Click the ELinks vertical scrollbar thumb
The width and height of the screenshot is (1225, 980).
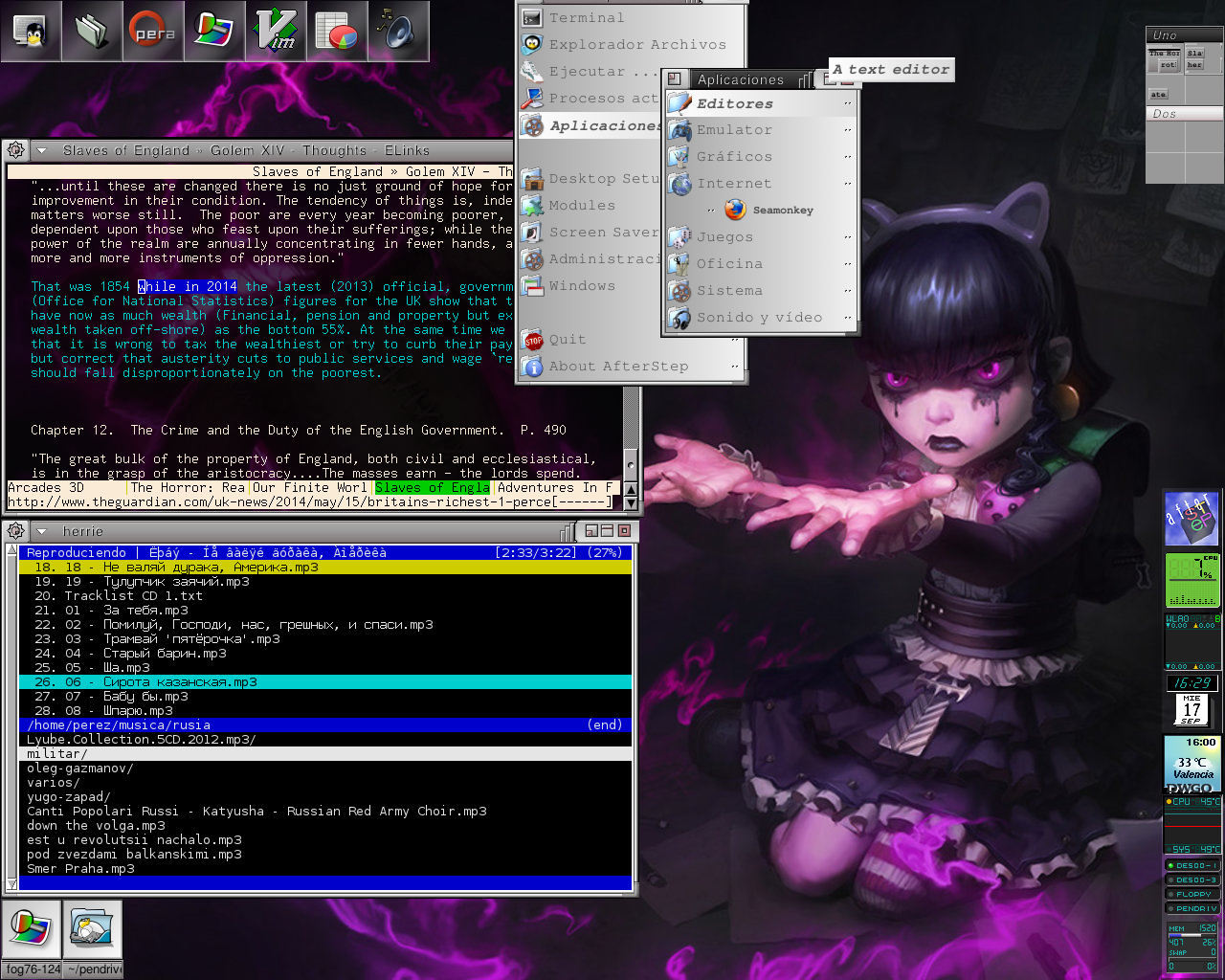[631, 463]
